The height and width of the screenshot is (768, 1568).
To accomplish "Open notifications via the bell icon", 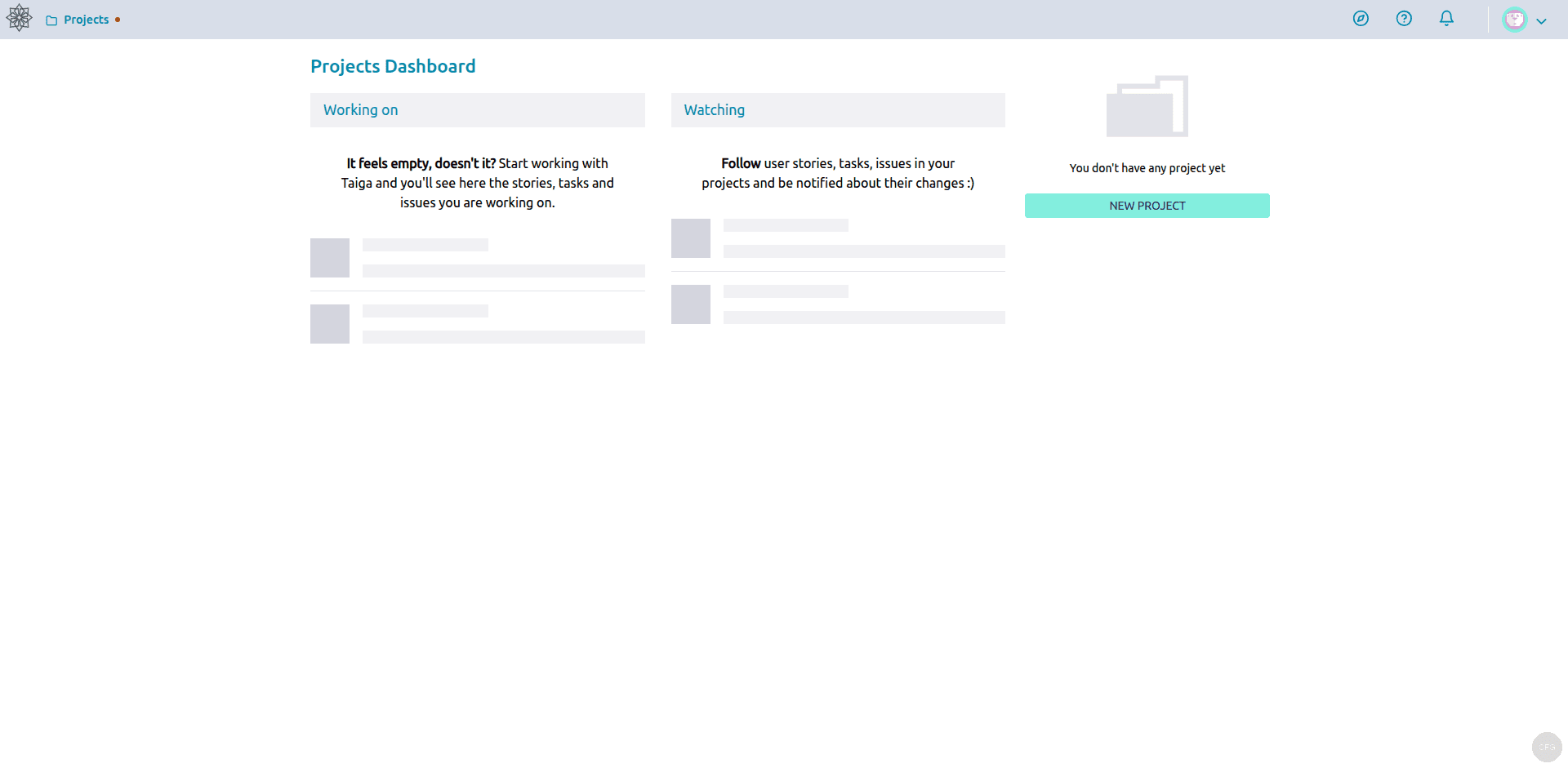I will pos(1445,18).
